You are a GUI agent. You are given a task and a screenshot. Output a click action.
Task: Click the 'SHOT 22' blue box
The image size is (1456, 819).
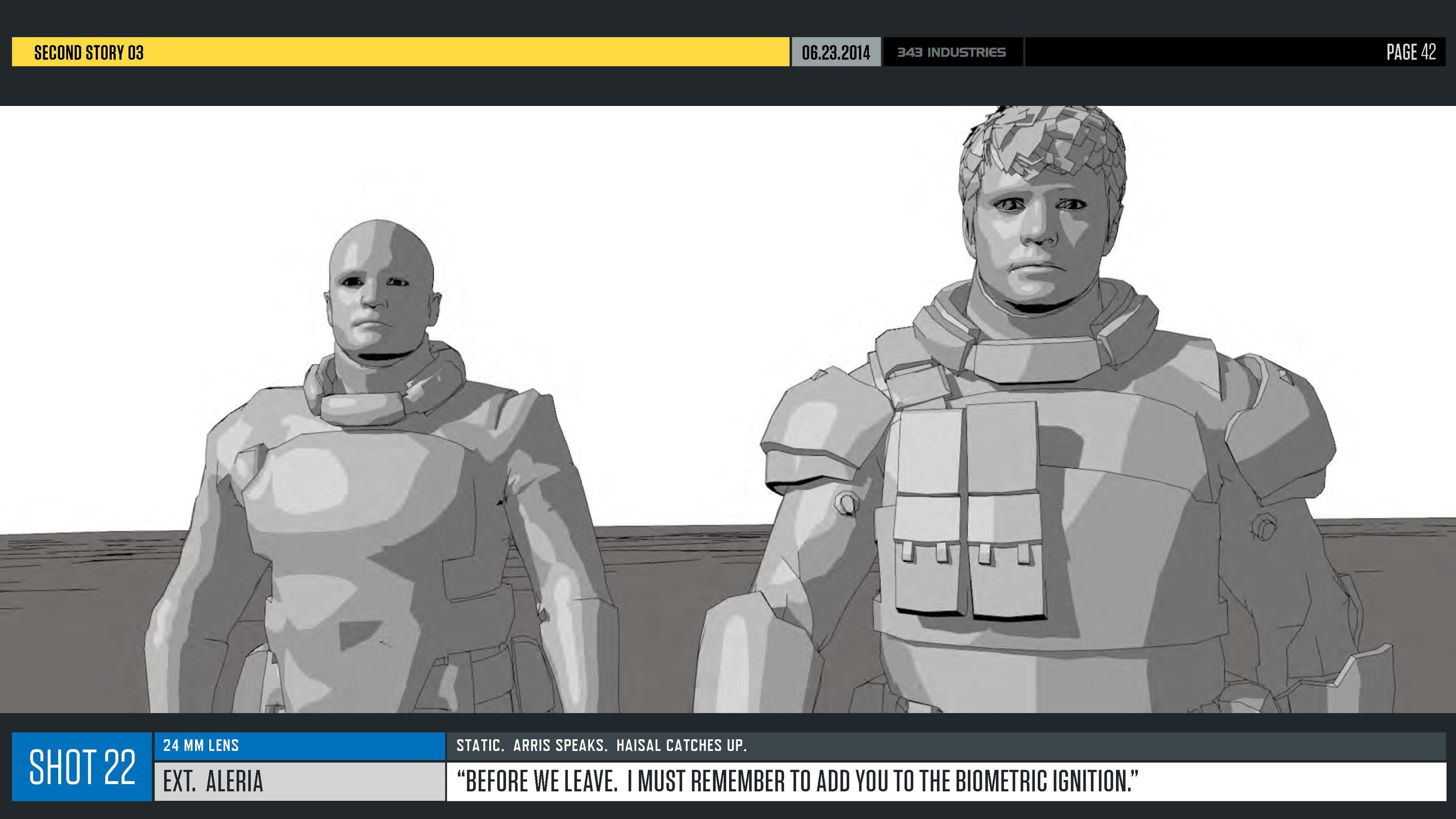[x=82, y=767]
